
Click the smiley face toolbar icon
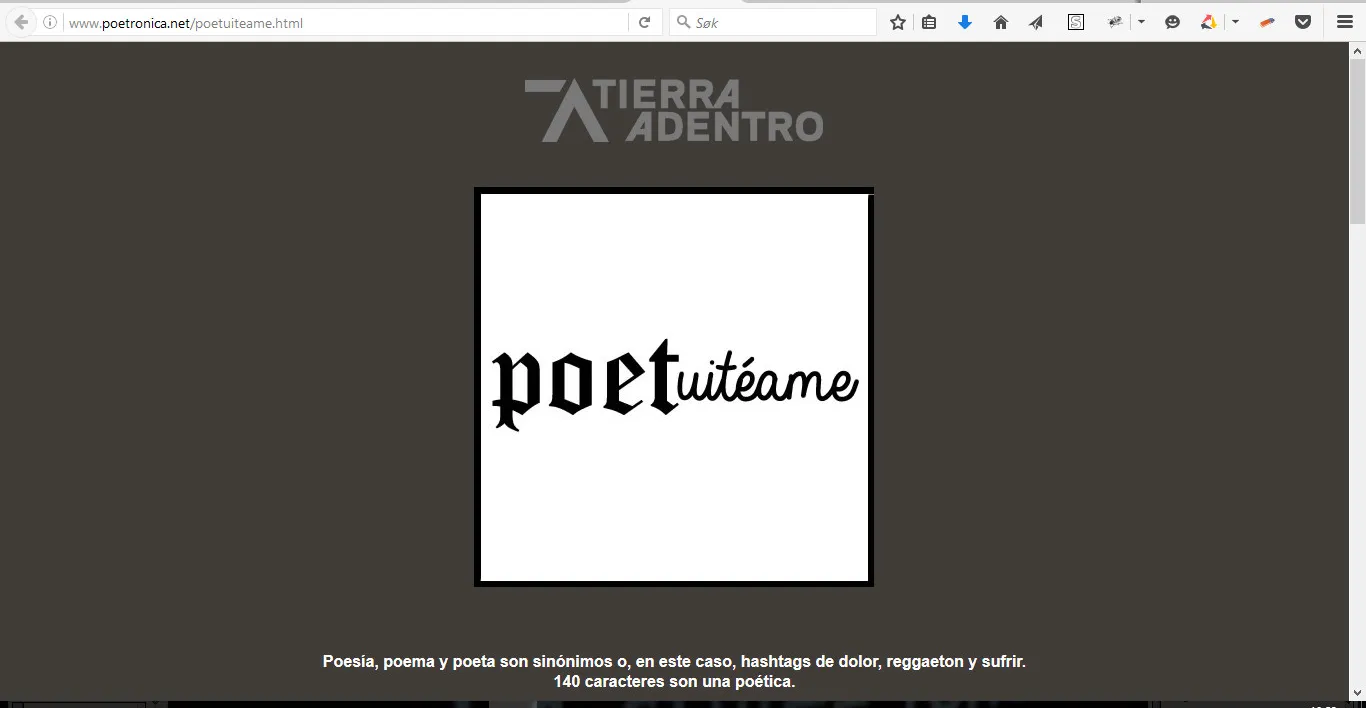point(1173,22)
